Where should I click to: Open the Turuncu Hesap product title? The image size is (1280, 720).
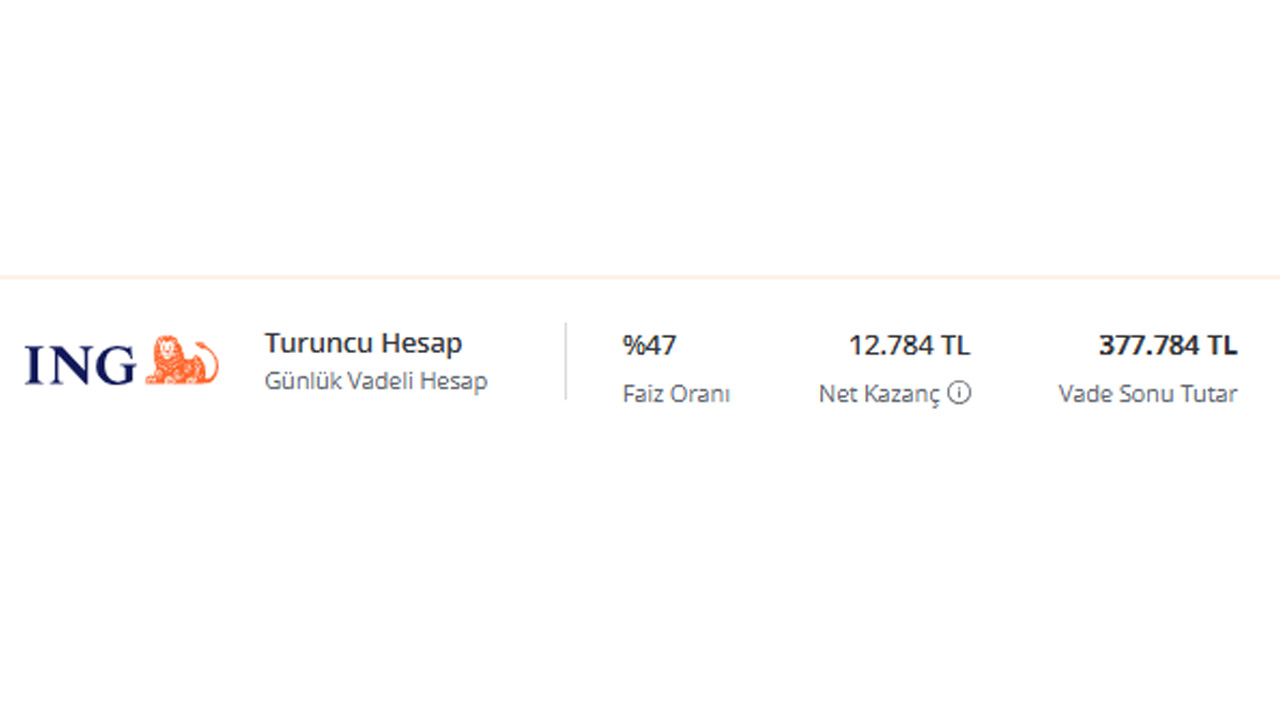(x=363, y=343)
